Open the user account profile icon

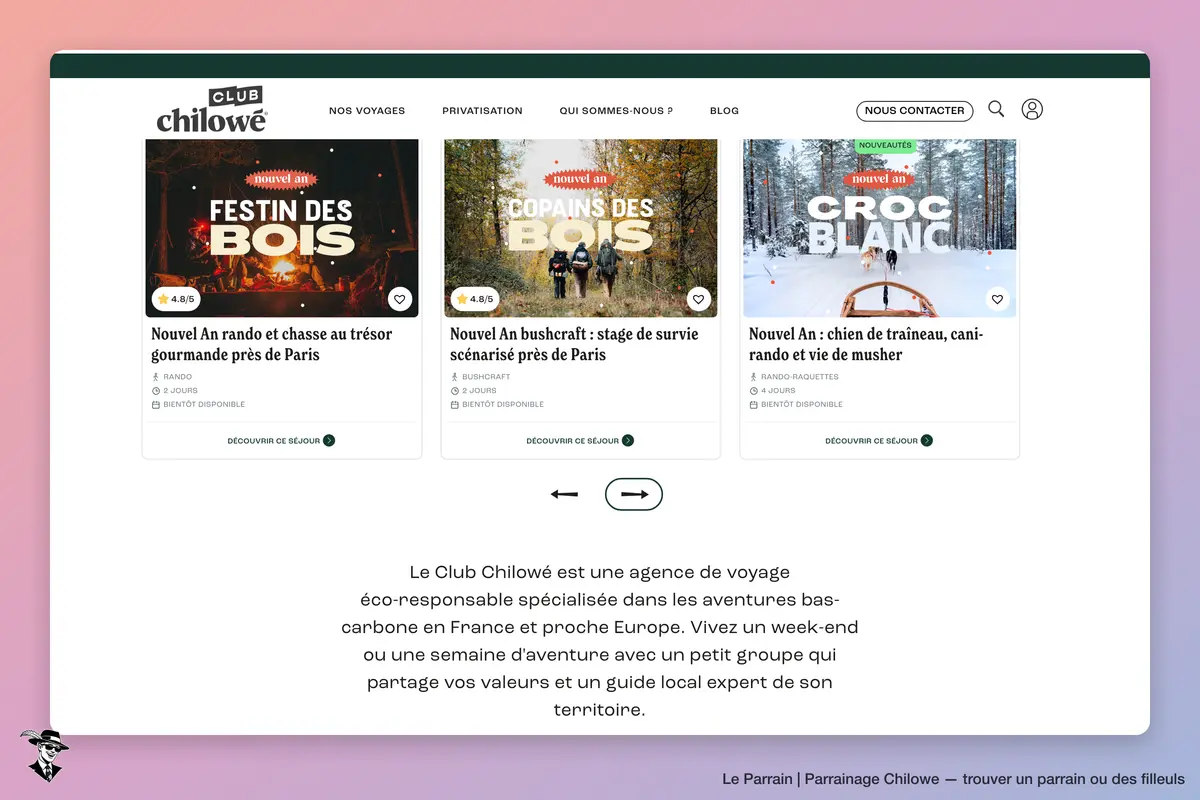pyautogui.click(x=1032, y=109)
